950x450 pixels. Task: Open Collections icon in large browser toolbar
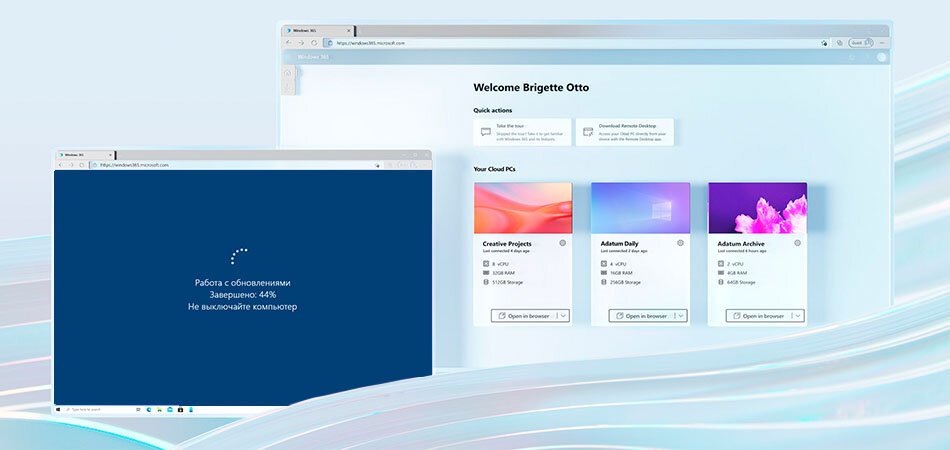(840, 43)
